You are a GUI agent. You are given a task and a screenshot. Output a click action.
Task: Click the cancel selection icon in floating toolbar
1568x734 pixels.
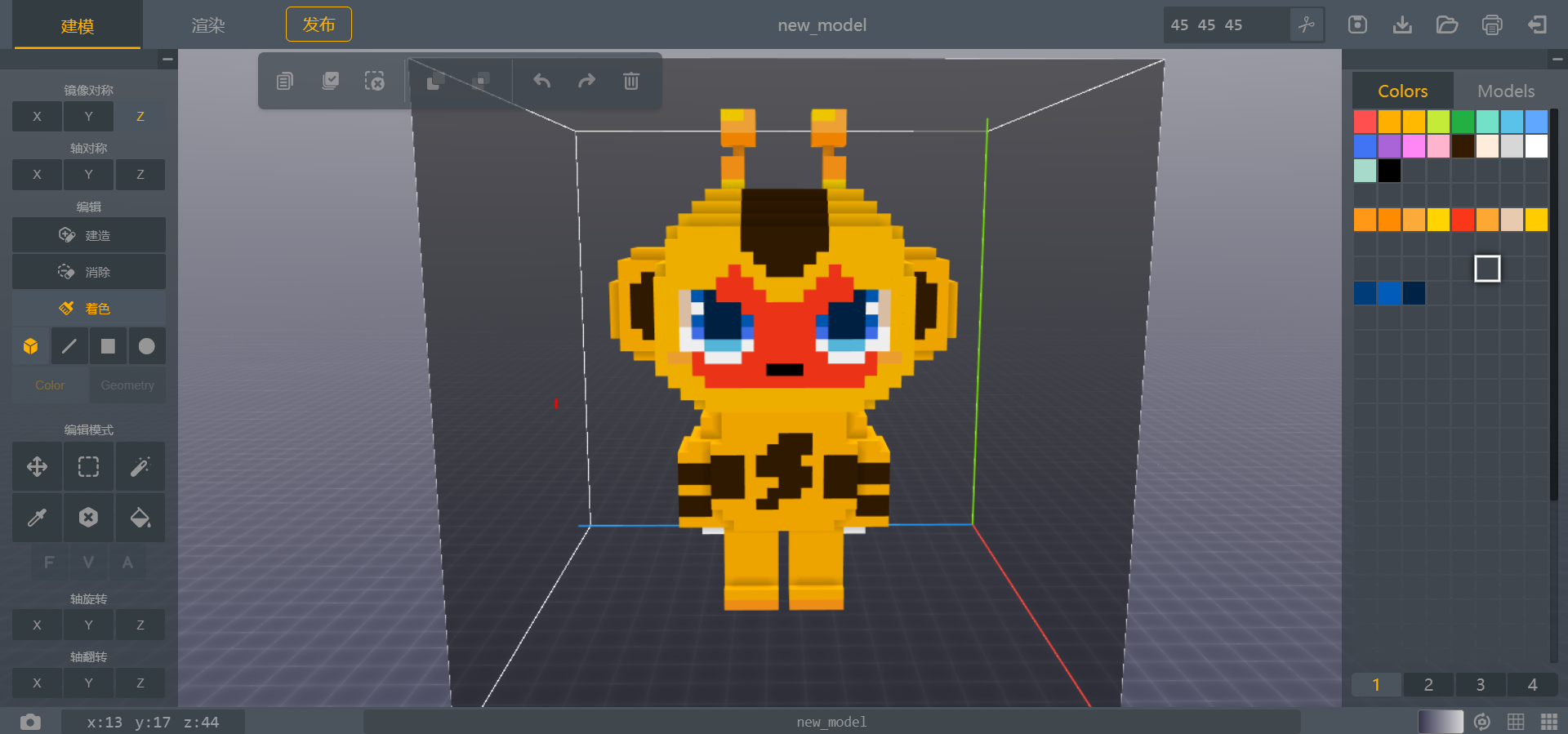(x=374, y=81)
